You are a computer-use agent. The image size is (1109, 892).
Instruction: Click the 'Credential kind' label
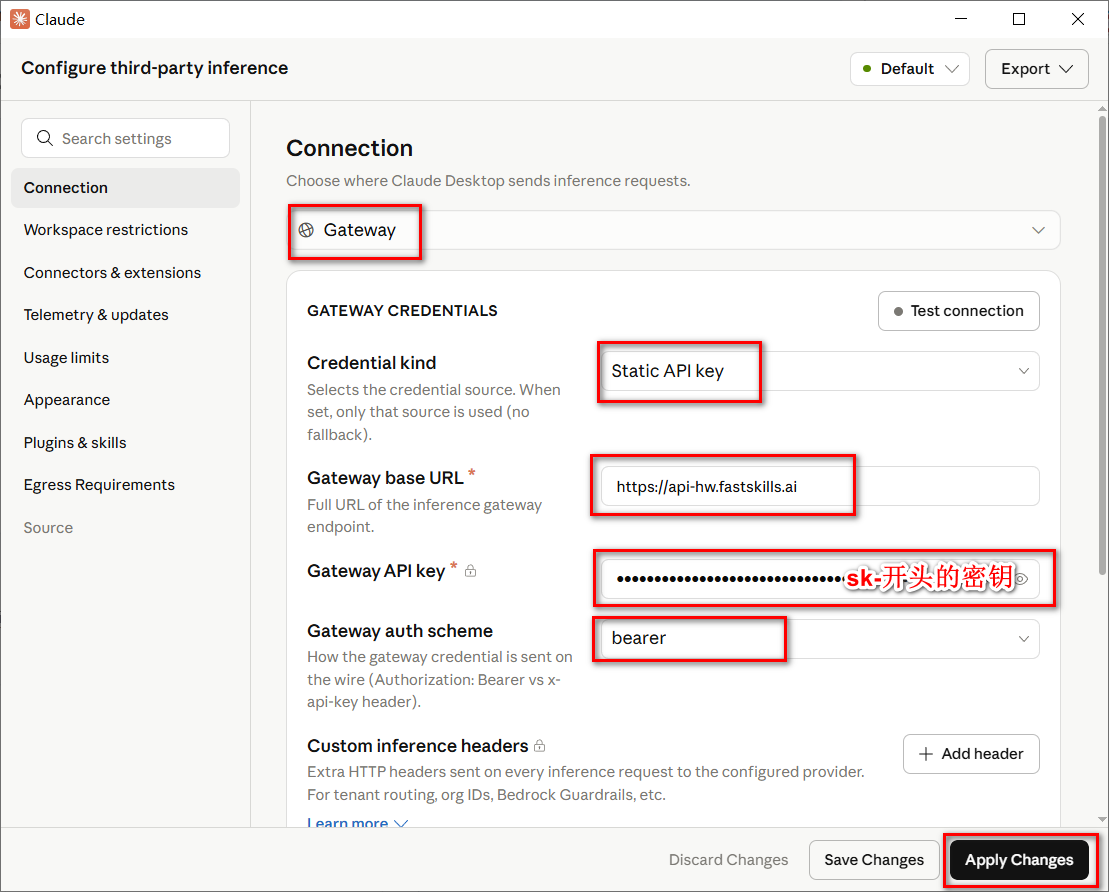point(371,363)
